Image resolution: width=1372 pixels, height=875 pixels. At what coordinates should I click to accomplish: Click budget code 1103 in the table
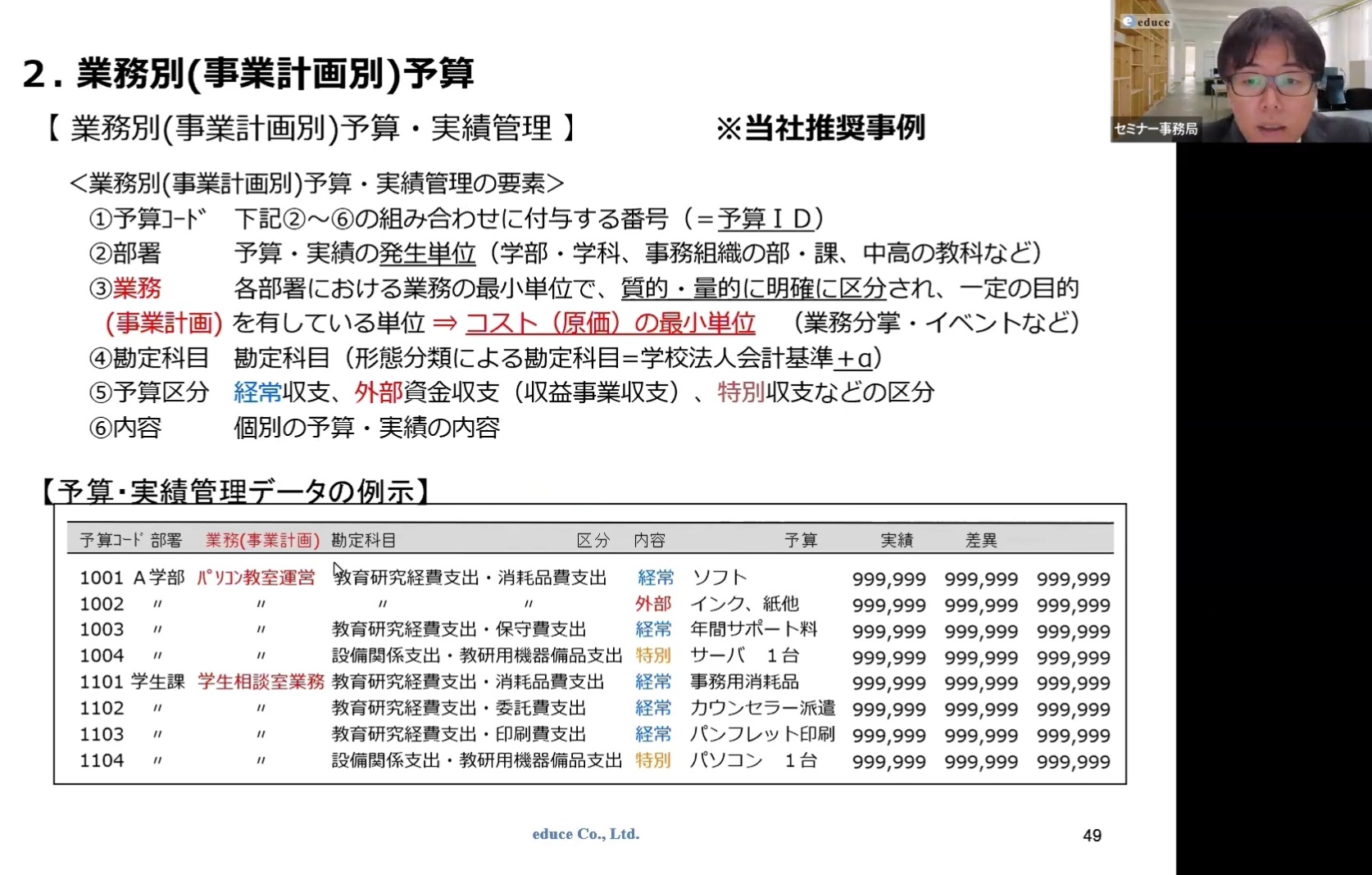point(102,734)
